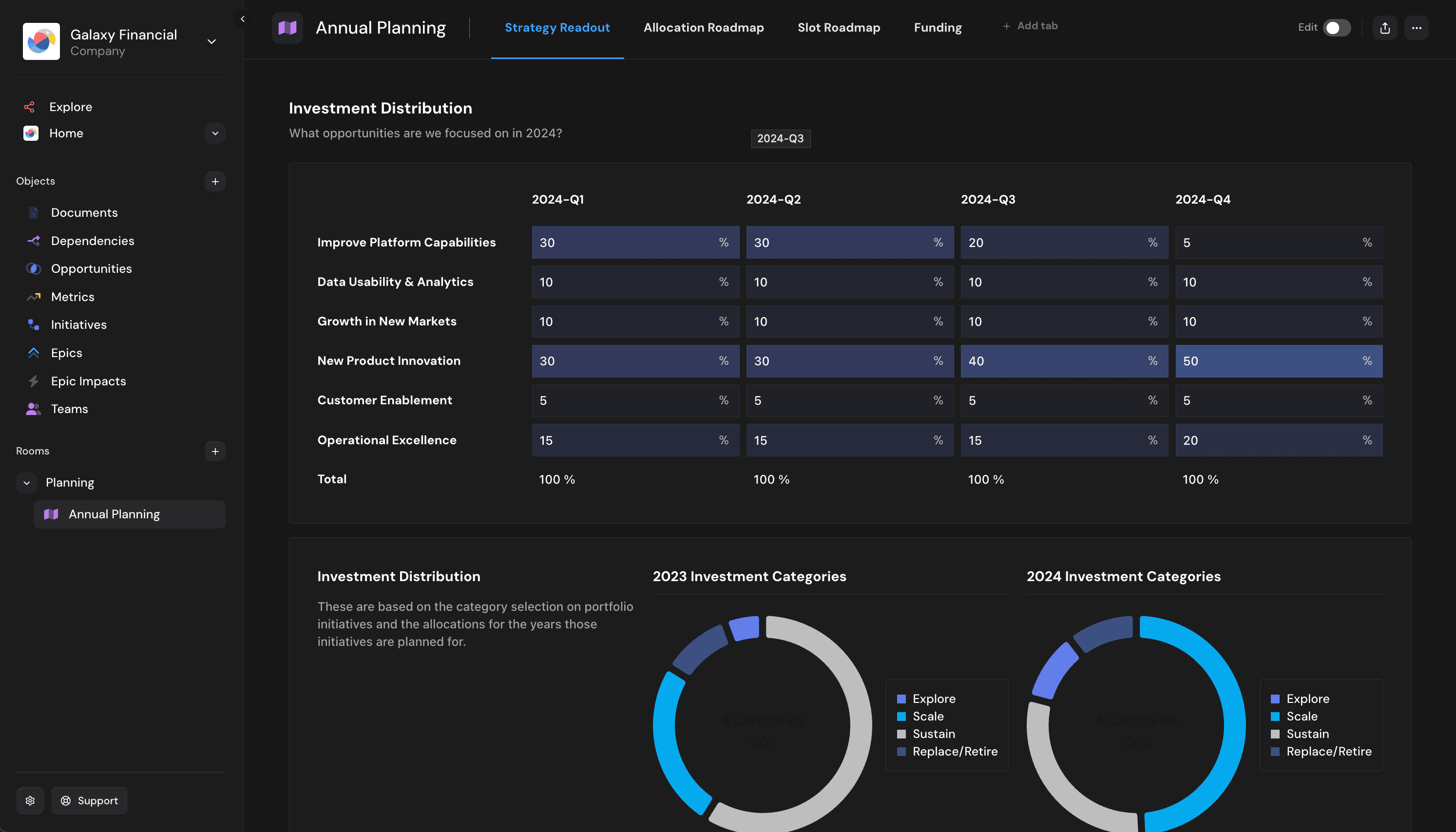Click the share/export icon top right

pyautogui.click(x=1384, y=27)
